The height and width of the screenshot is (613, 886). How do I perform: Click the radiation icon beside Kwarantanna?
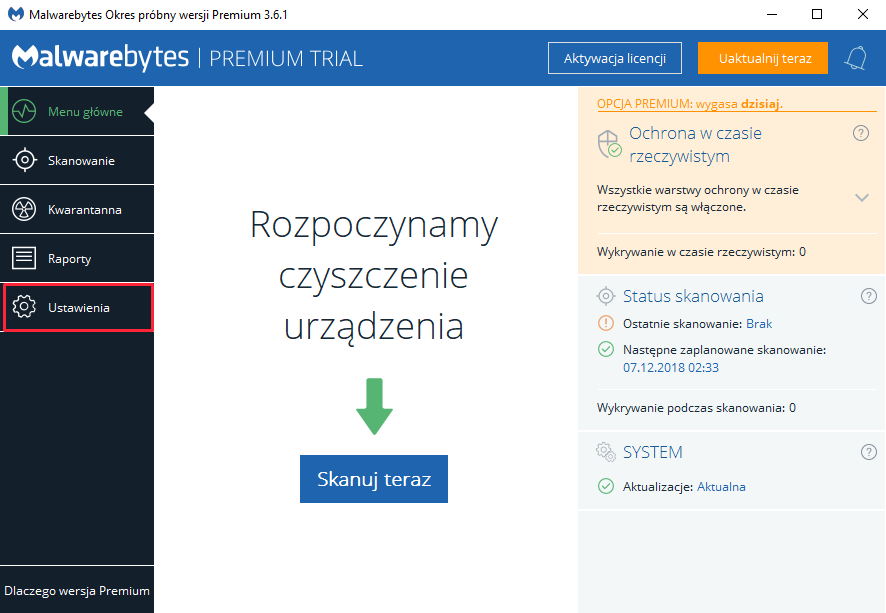tap(24, 210)
